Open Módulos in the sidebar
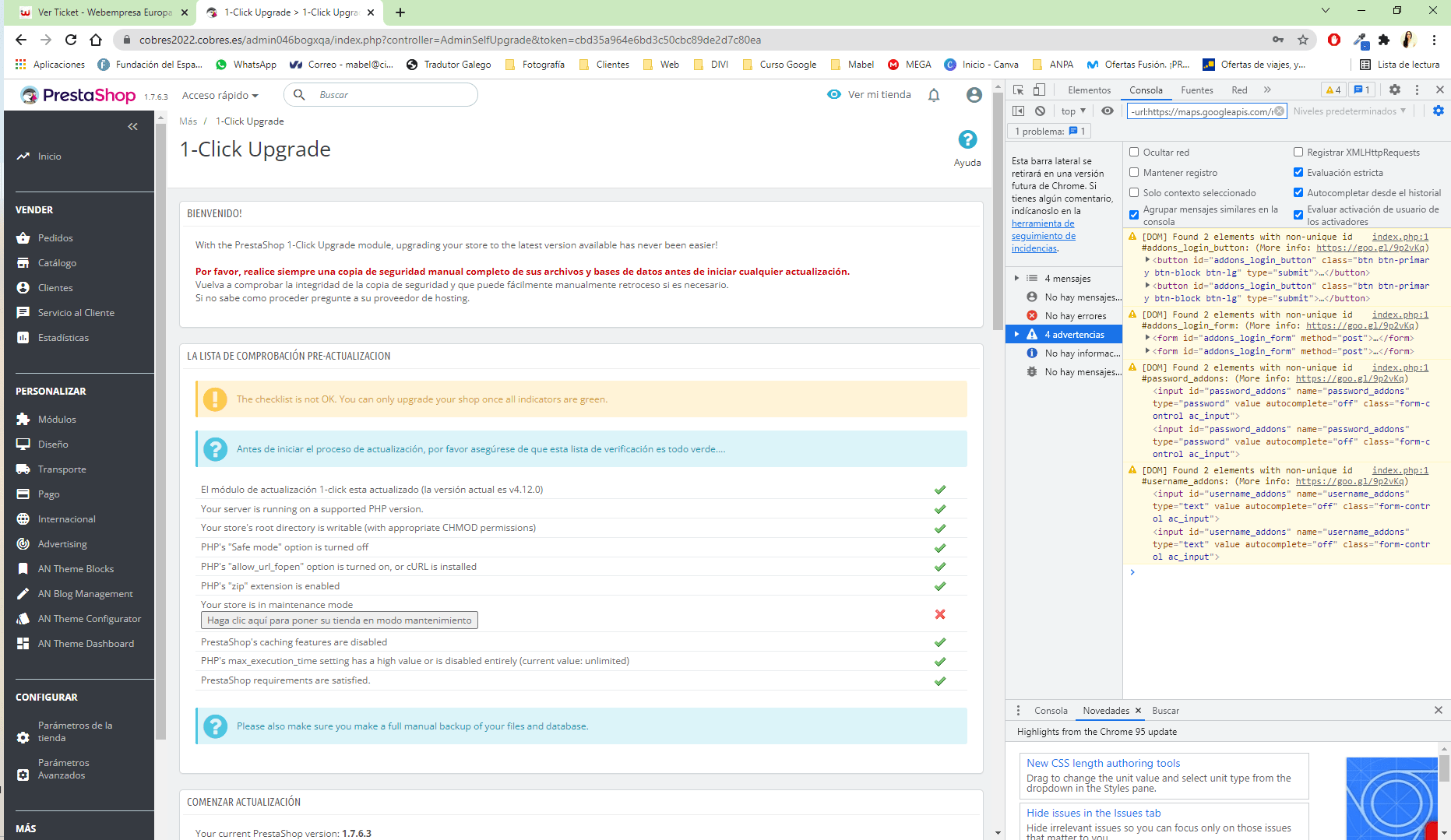The image size is (1451, 840). pyautogui.click(x=57, y=420)
